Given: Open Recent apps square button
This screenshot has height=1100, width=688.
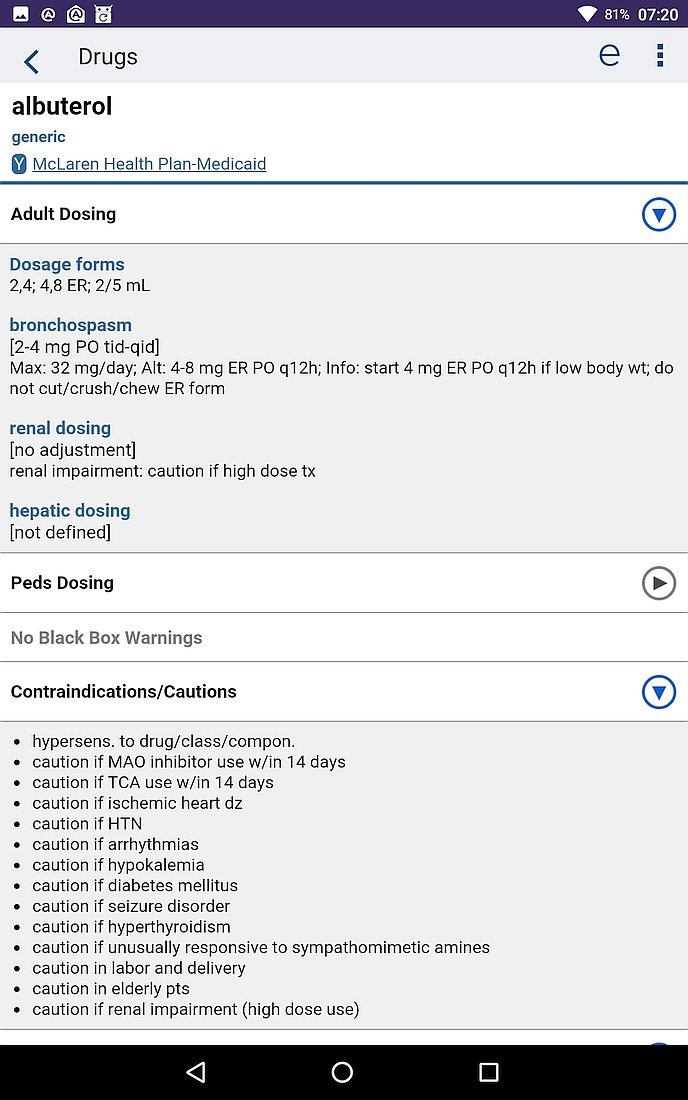Looking at the screenshot, I should tap(488, 1071).
